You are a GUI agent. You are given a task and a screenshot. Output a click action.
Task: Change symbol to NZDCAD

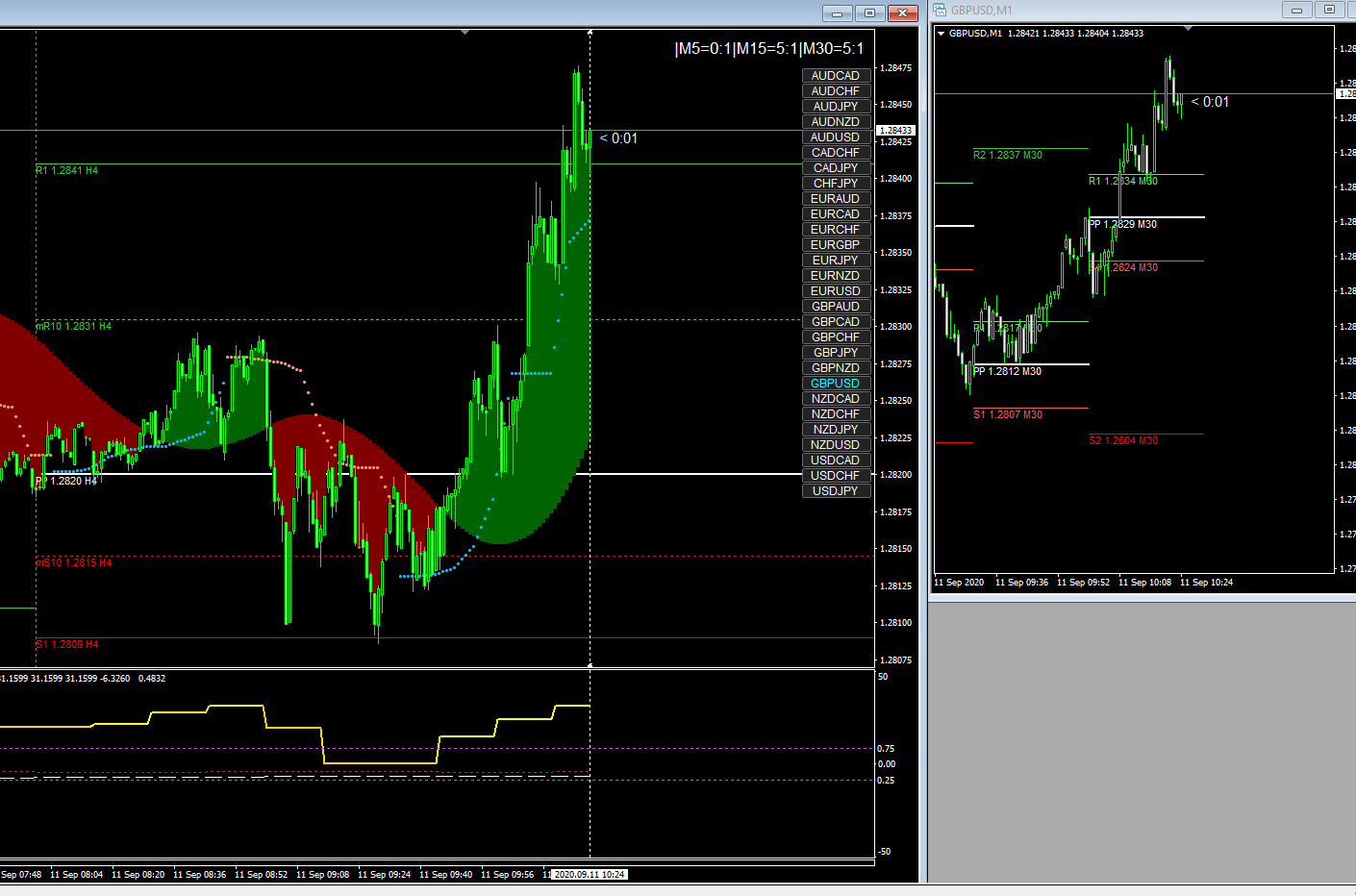click(x=836, y=399)
